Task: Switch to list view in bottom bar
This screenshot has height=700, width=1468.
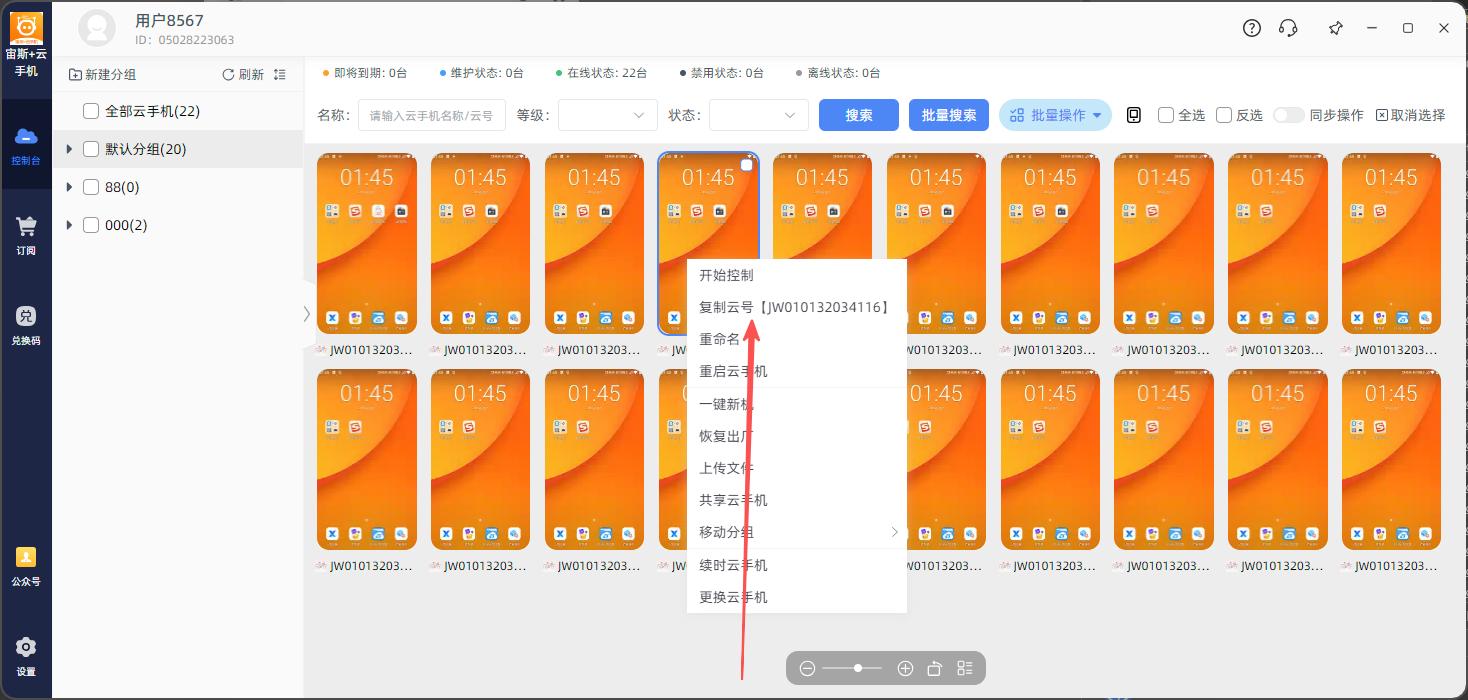Action: 965,668
